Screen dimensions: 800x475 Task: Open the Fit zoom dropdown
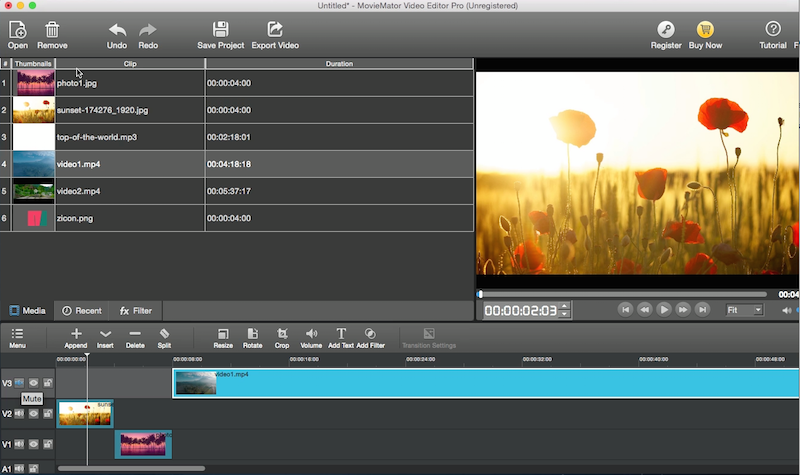[x=744, y=310]
